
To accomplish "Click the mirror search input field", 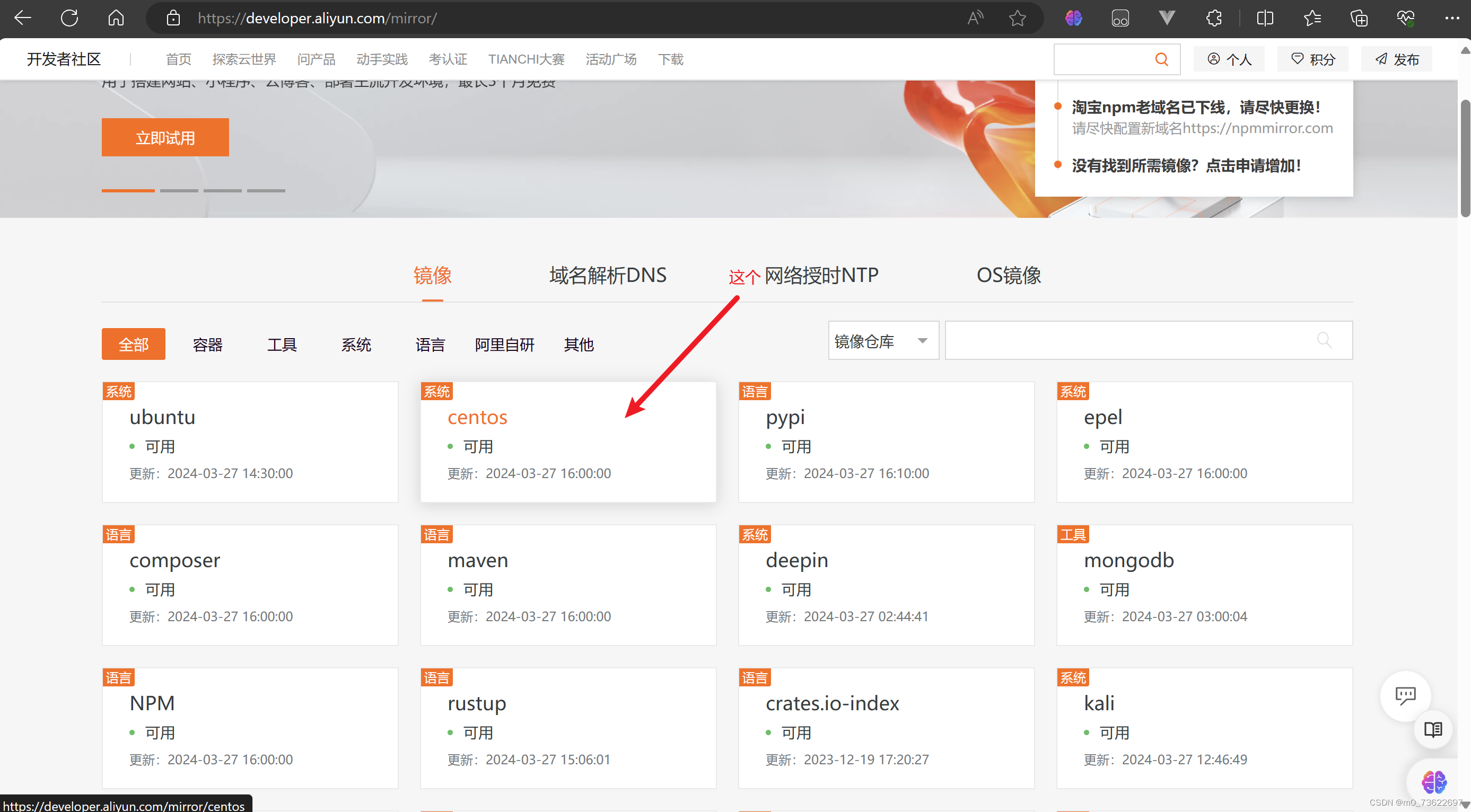I will click(1131, 341).
